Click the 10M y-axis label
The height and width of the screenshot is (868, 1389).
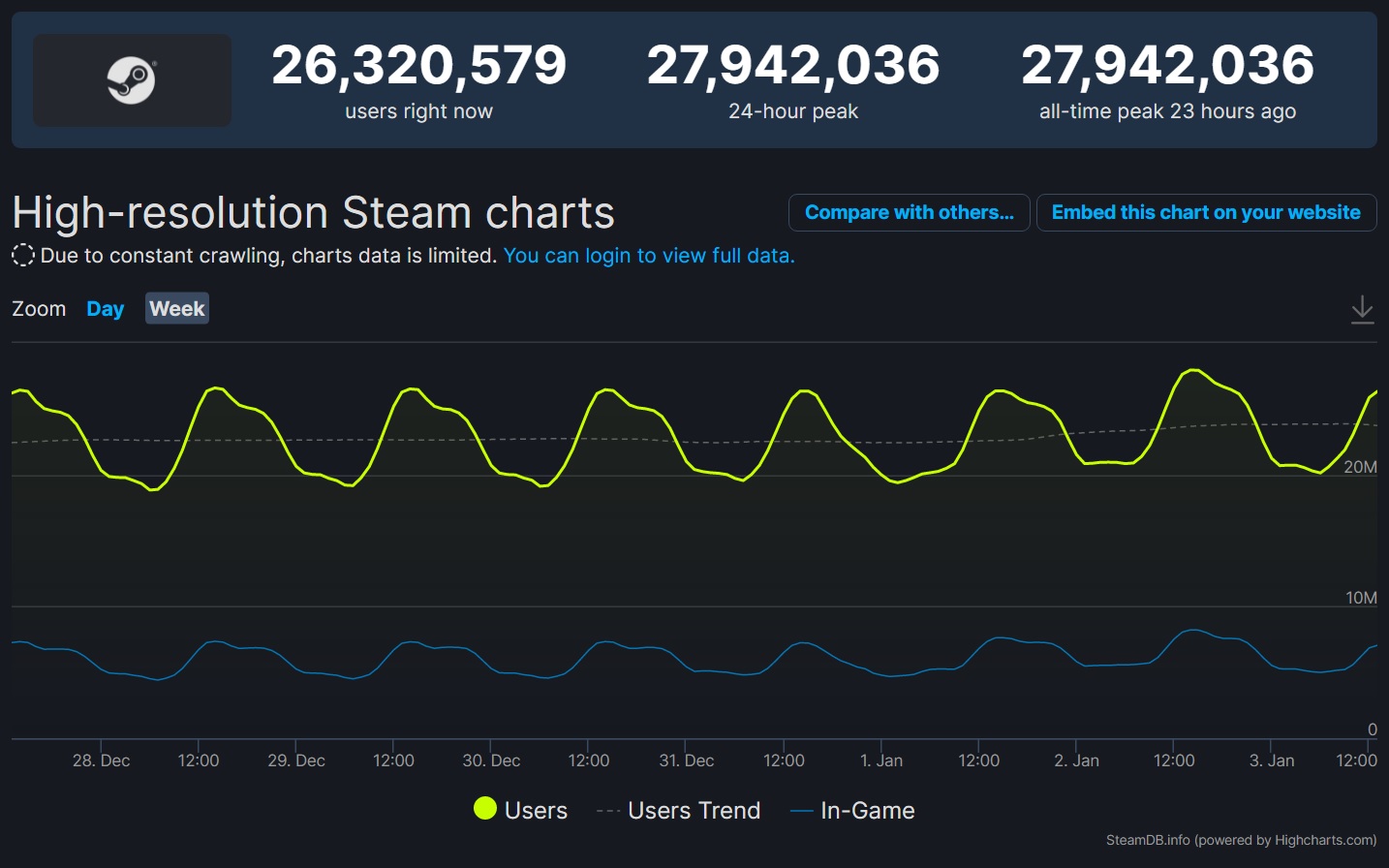(x=1361, y=598)
